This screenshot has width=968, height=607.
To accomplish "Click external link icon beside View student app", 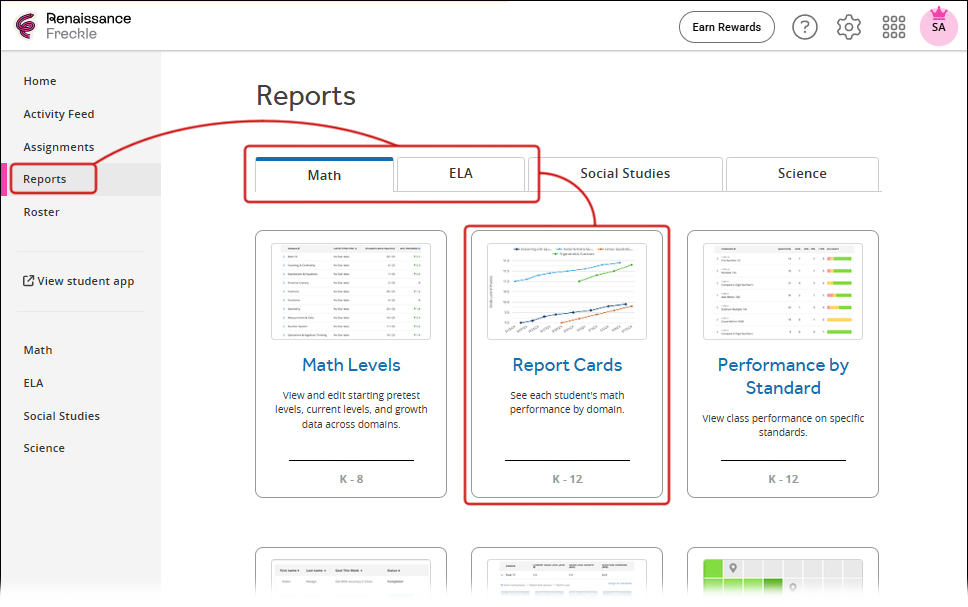I will pos(28,280).
